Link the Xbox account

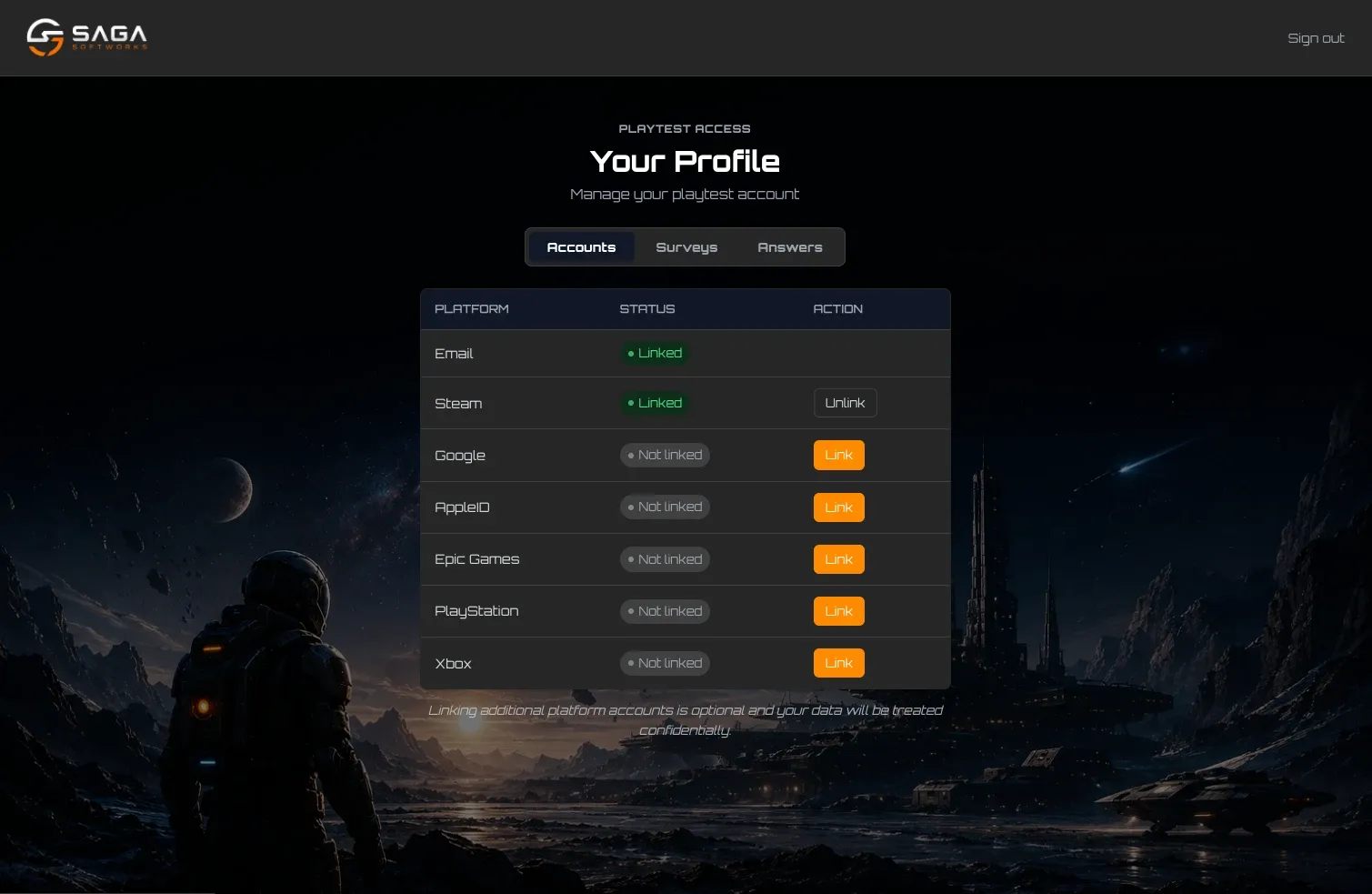pyautogui.click(x=838, y=663)
